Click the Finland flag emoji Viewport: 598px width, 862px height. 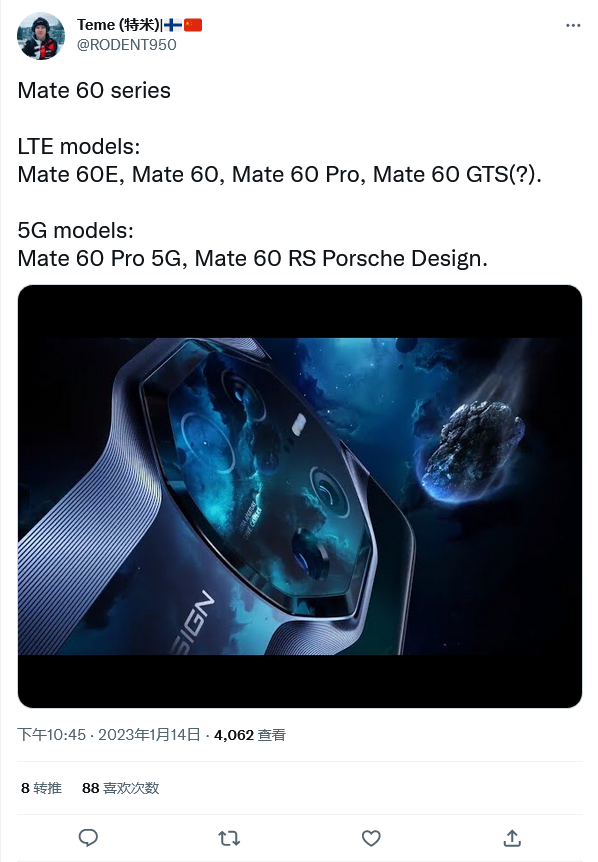pyautogui.click(x=173, y=25)
